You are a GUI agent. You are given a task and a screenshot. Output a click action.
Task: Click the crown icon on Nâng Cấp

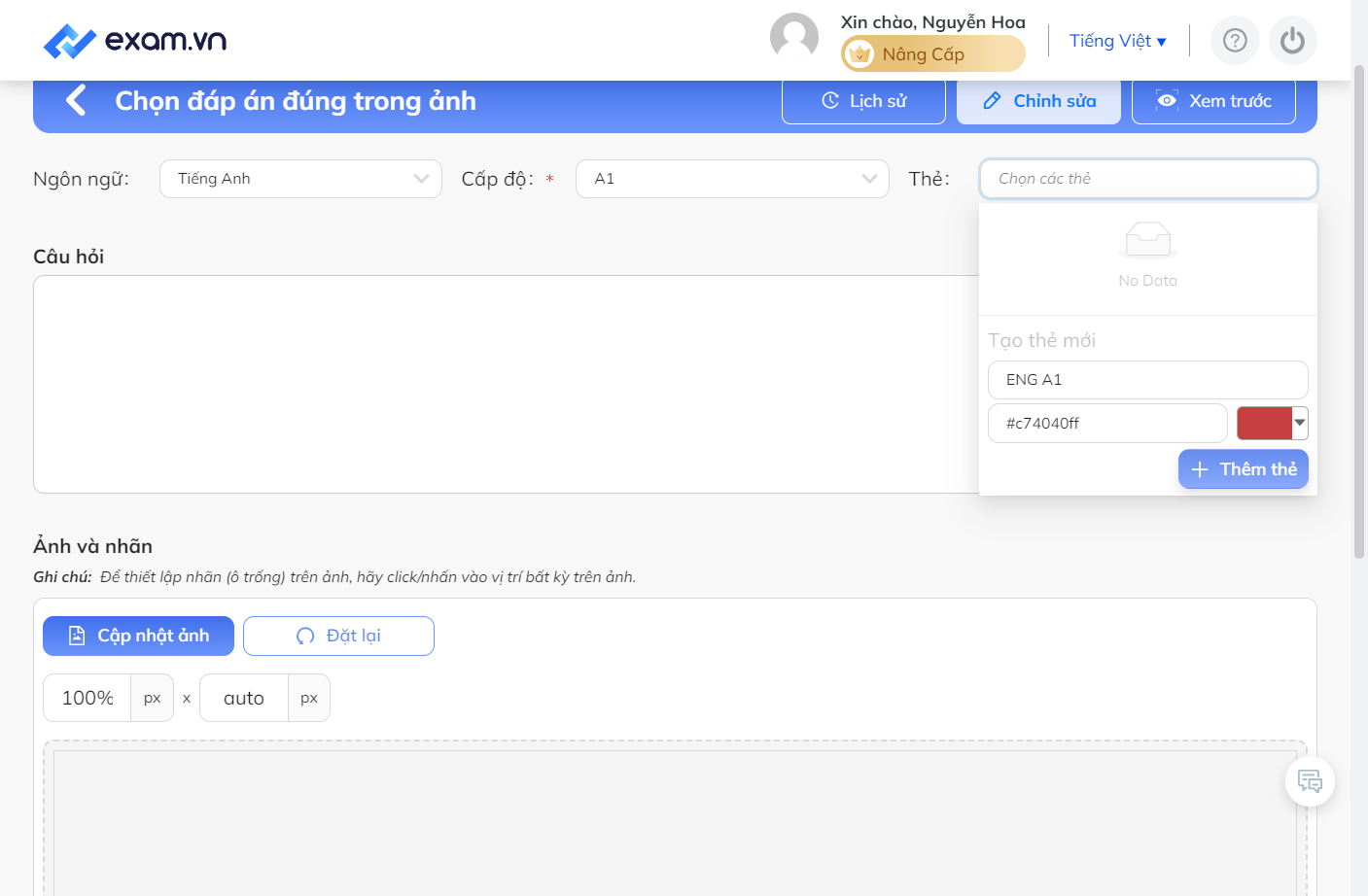[x=859, y=54]
